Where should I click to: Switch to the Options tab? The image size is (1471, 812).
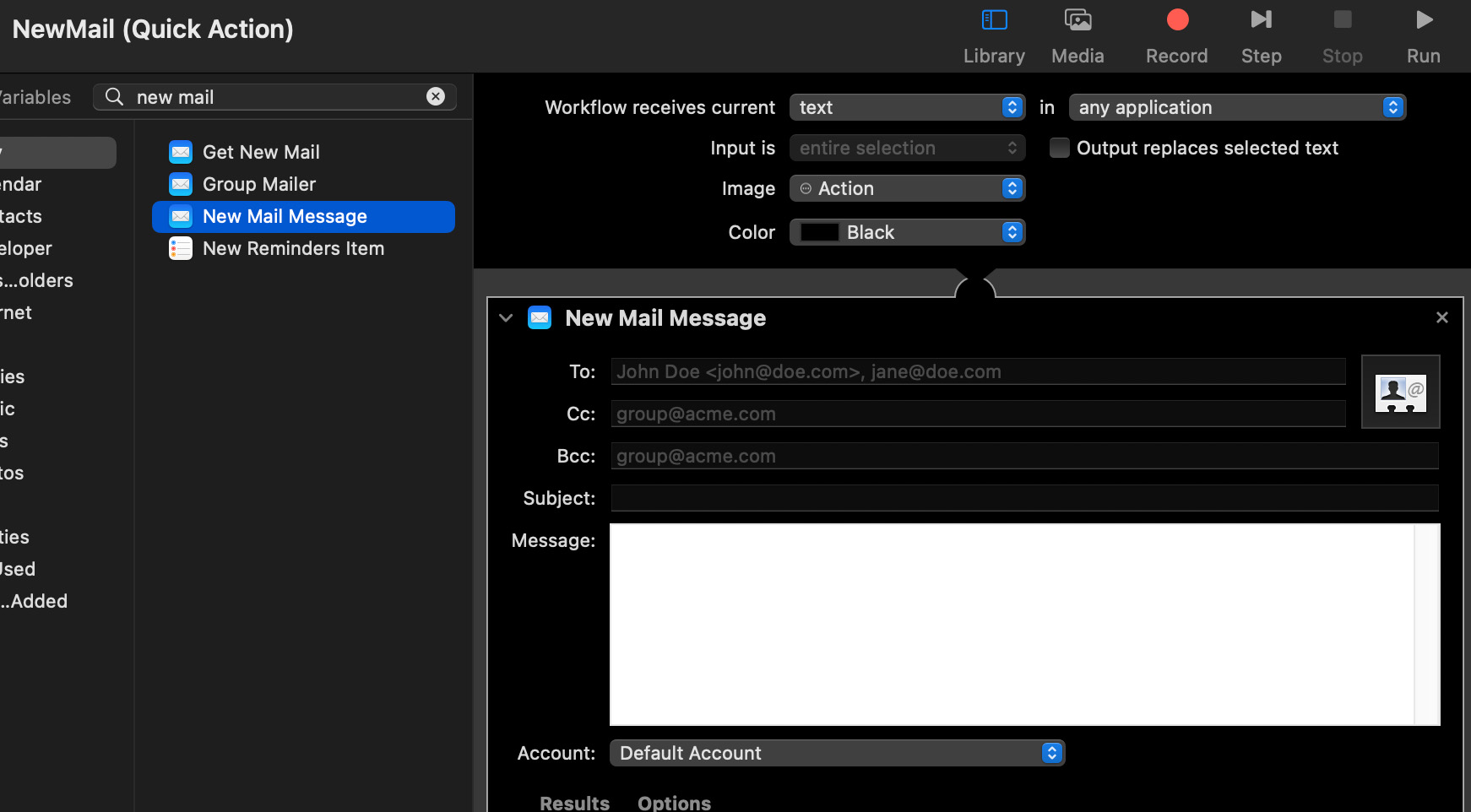point(674,803)
